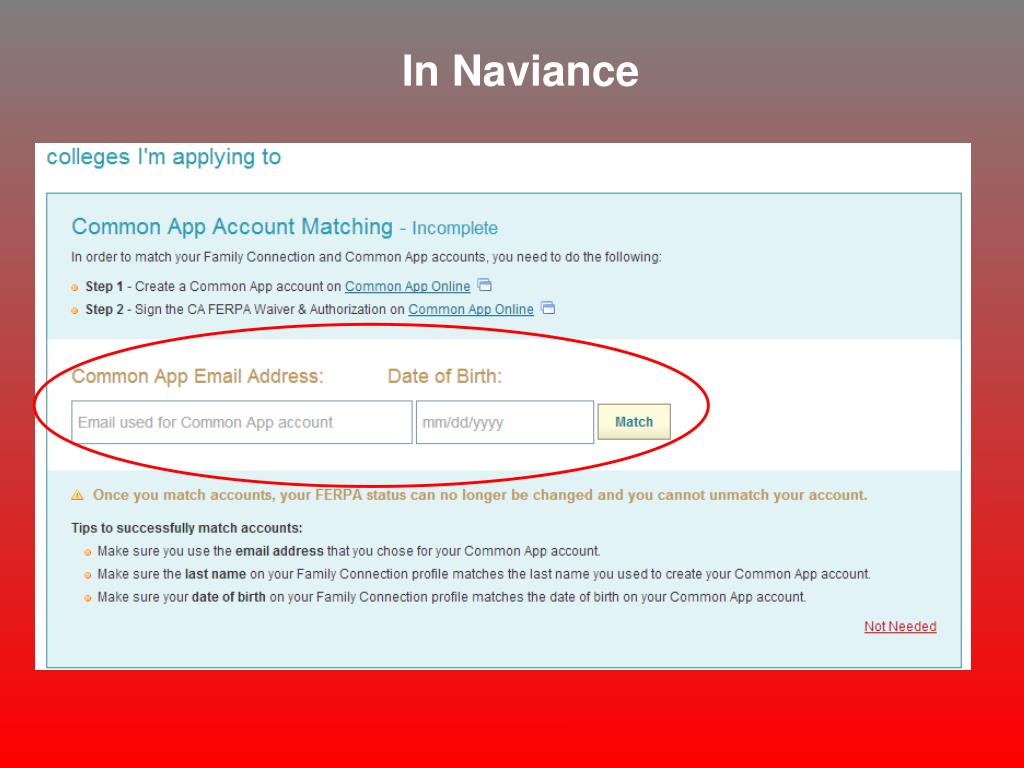Click the Match button
1024x768 pixels.
(x=634, y=422)
